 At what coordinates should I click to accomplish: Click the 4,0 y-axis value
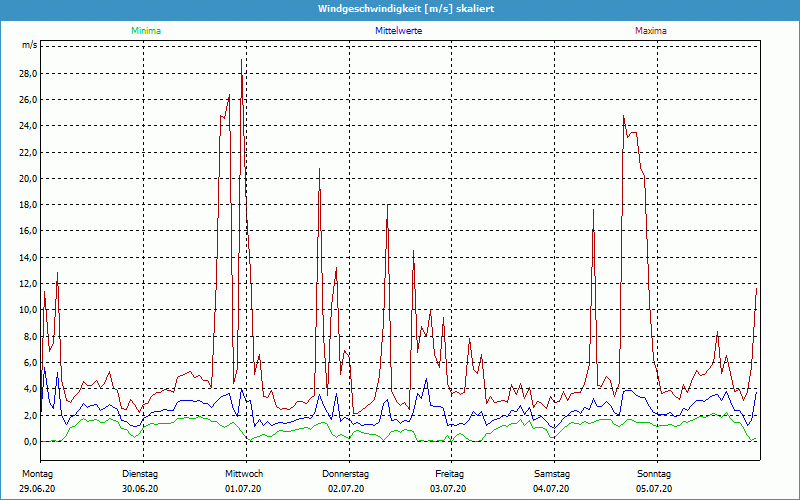pyautogui.click(x=30, y=389)
